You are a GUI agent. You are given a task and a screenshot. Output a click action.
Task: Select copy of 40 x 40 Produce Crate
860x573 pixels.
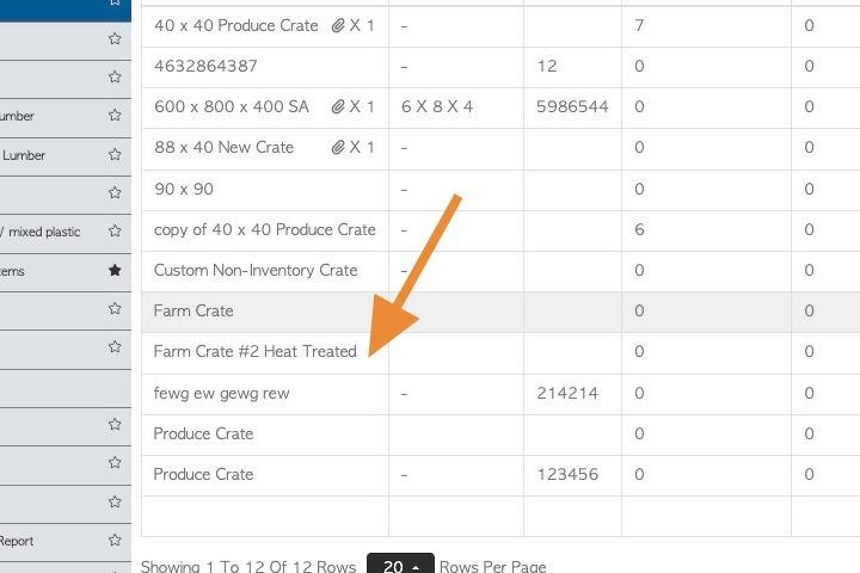tap(264, 230)
